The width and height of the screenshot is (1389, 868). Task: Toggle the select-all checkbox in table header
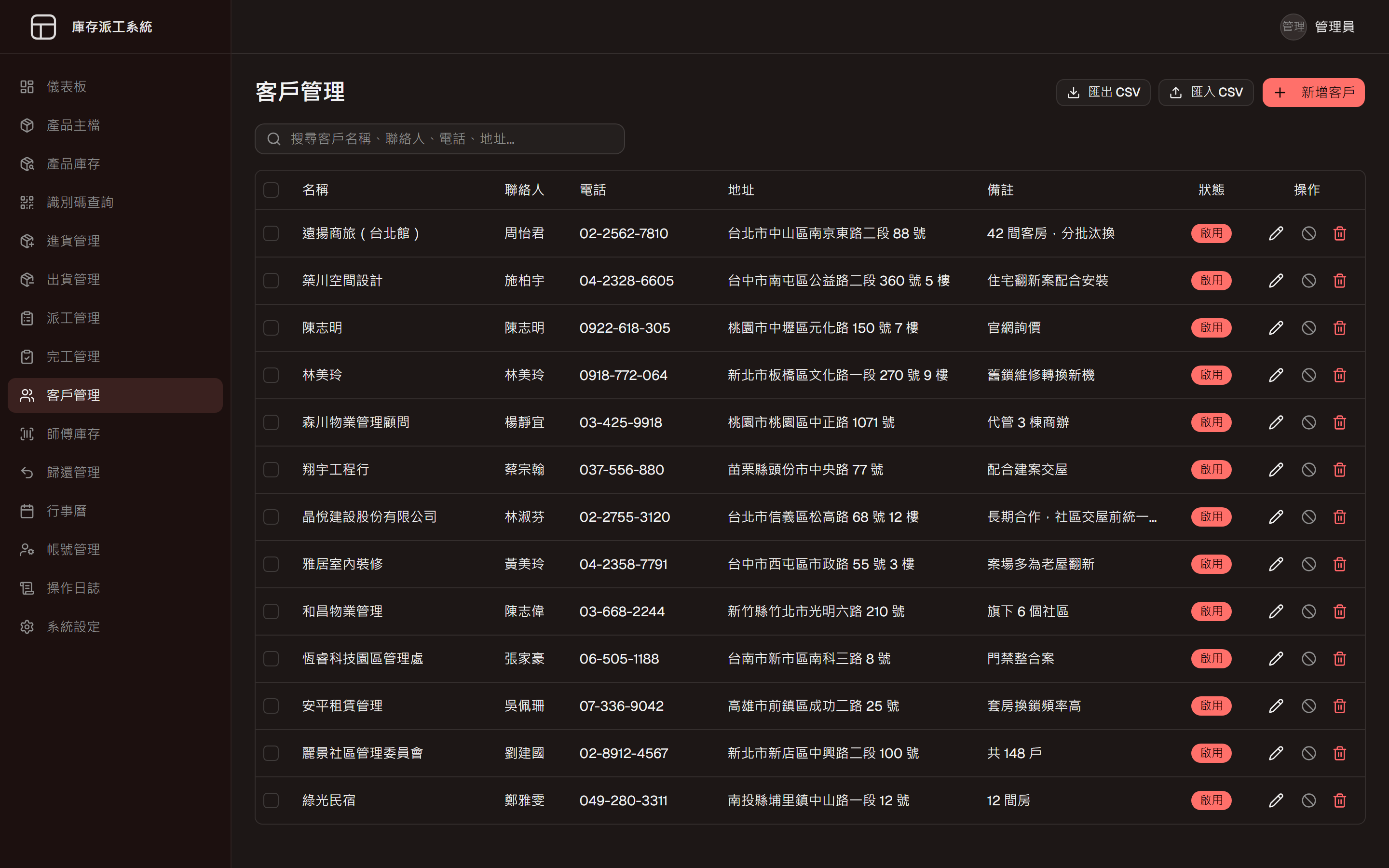pyautogui.click(x=271, y=190)
